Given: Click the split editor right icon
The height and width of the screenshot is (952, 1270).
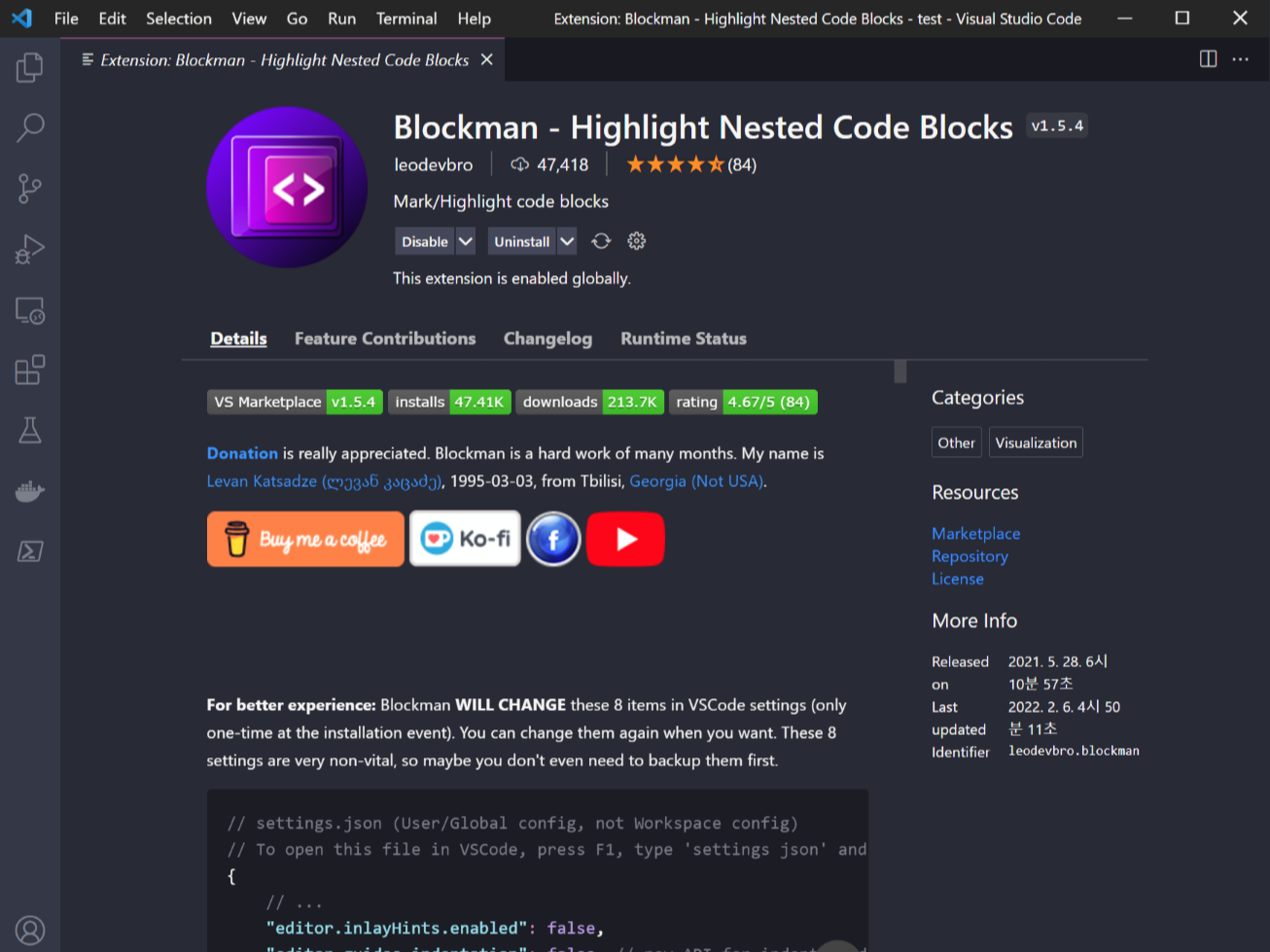Looking at the screenshot, I should (1208, 59).
